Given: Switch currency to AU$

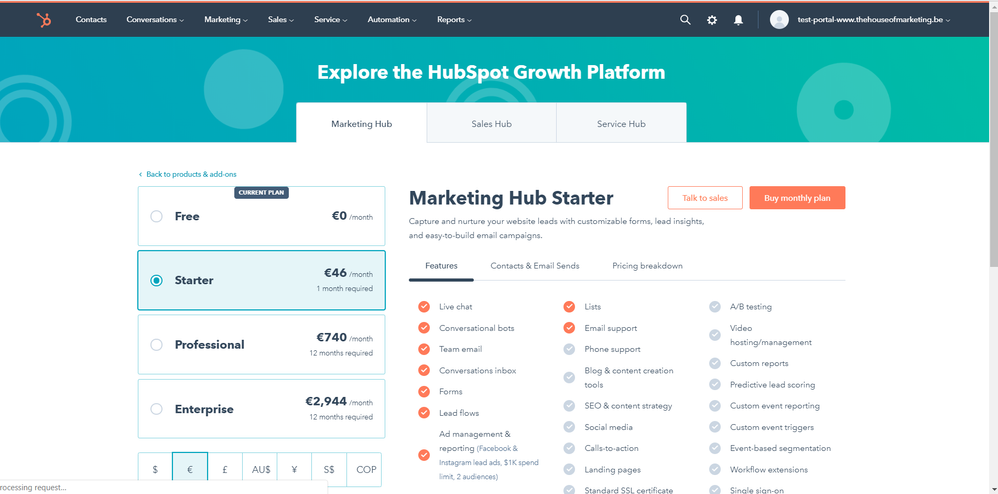Looking at the screenshot, I should pyautogui.click(x=260, y=470).
